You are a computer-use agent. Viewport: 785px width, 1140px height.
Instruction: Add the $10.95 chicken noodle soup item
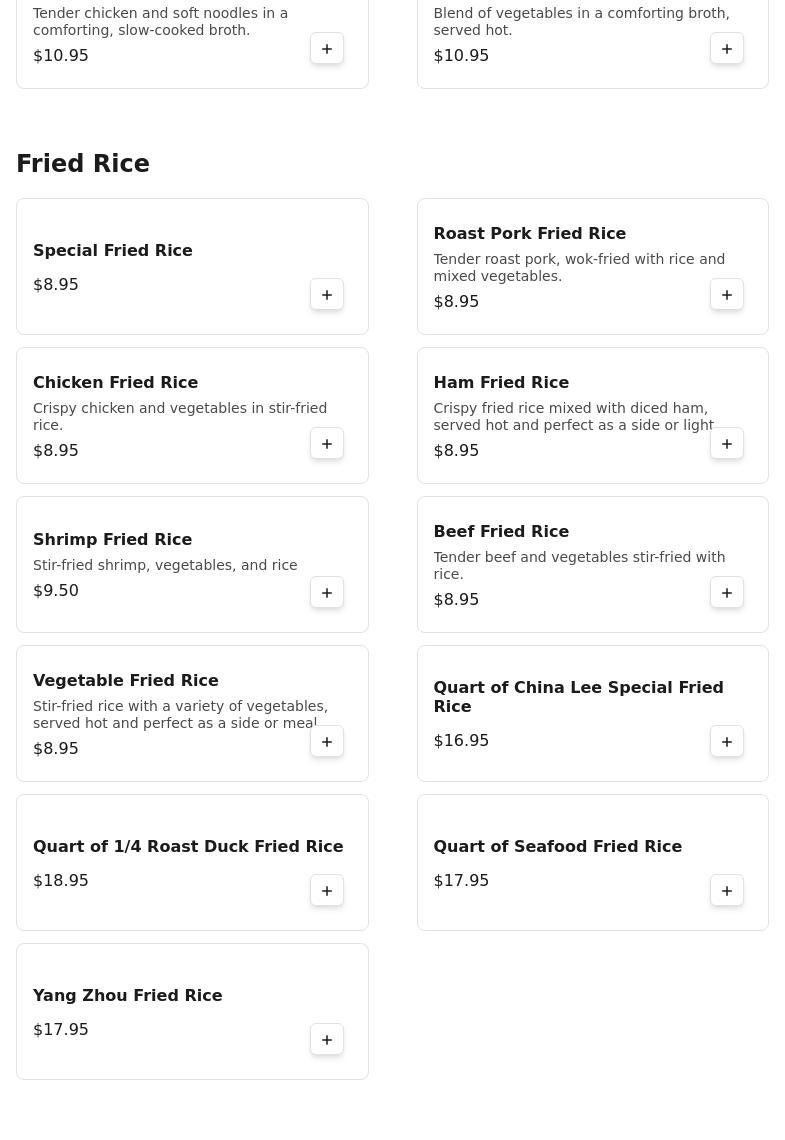327,49
